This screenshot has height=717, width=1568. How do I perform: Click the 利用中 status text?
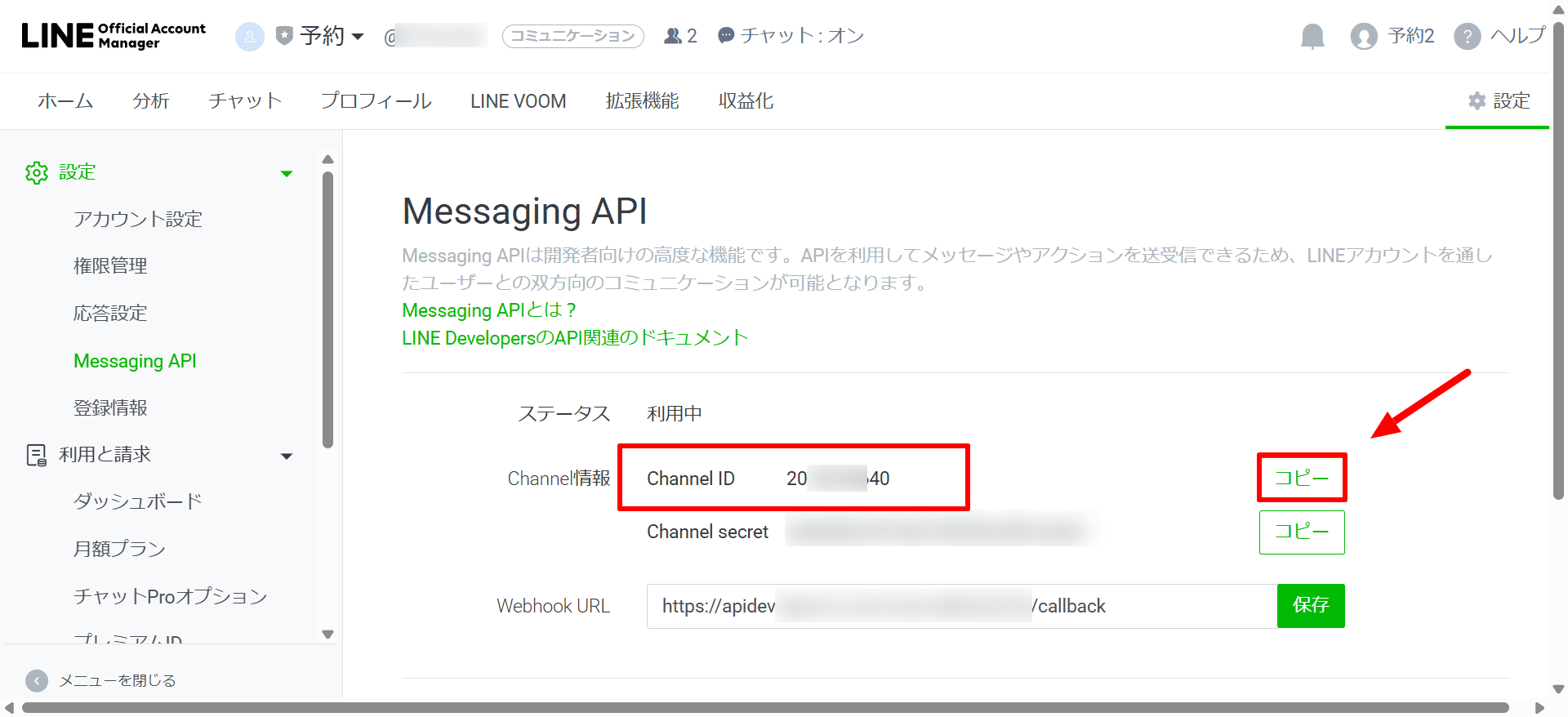pyautogui.click(x=675, y=414)
